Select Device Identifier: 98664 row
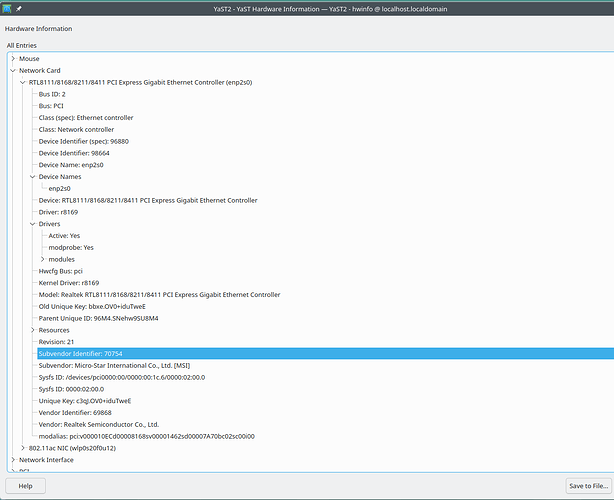The height and width of the screenshot is (500, 614). 74,153
